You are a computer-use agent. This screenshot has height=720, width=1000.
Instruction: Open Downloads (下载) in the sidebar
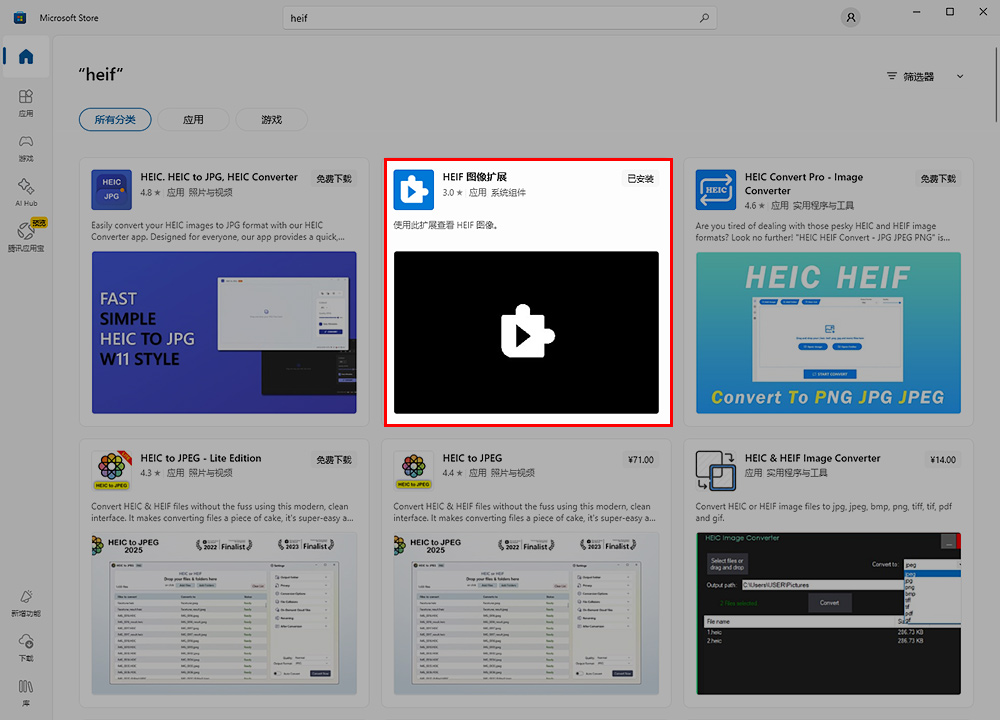26,647
